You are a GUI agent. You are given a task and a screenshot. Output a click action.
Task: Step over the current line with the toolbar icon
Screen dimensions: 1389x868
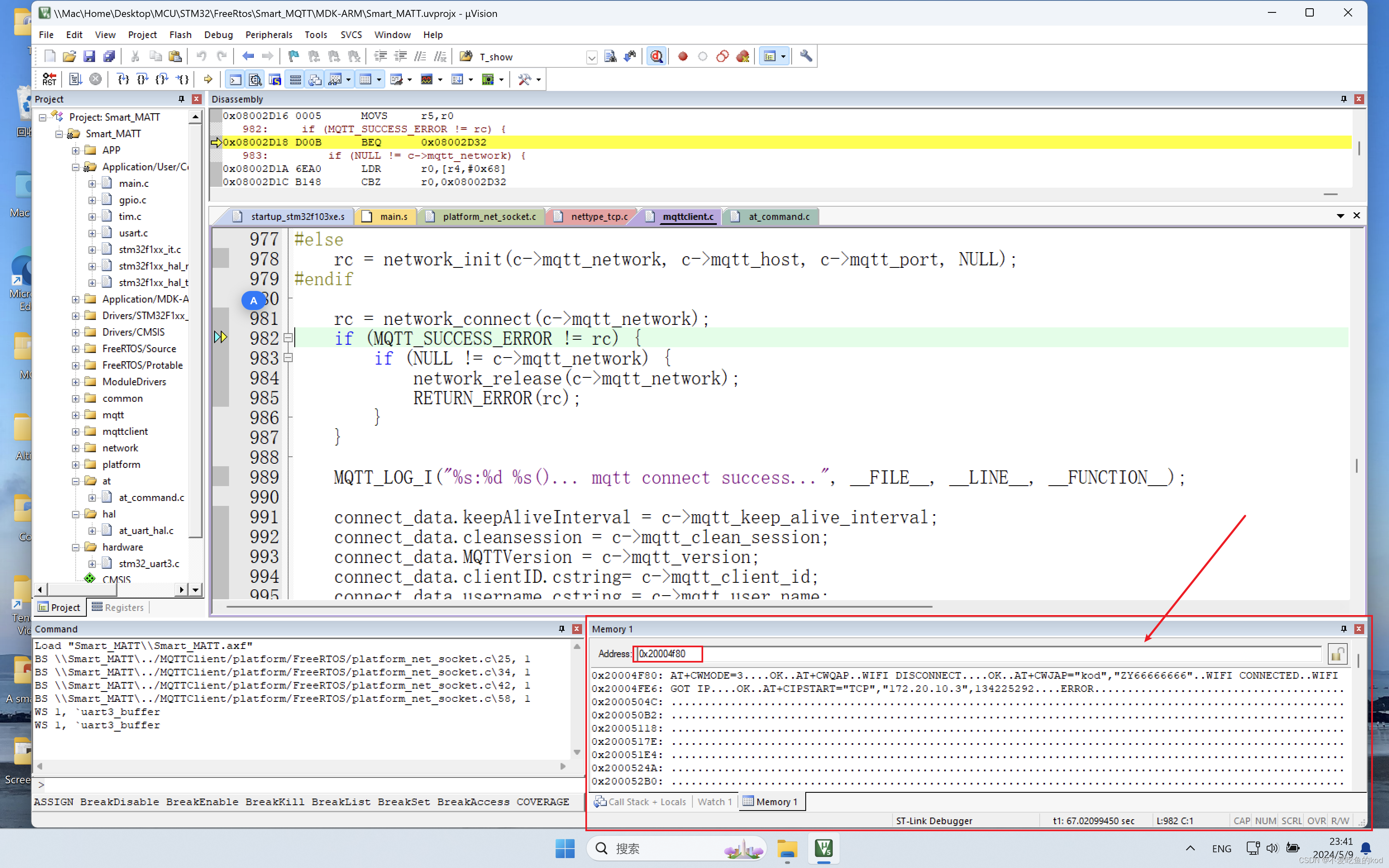coord(142,79)
